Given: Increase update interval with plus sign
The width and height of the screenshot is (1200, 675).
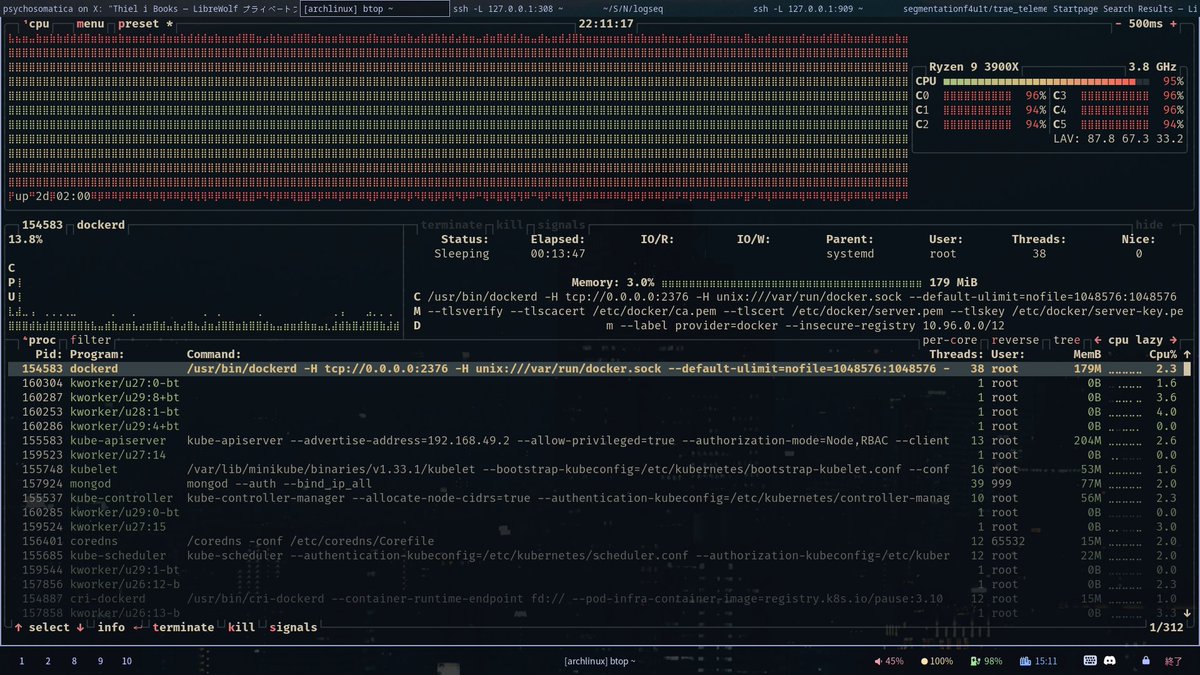Looking at the screenshot, I should click(1174, 23).
